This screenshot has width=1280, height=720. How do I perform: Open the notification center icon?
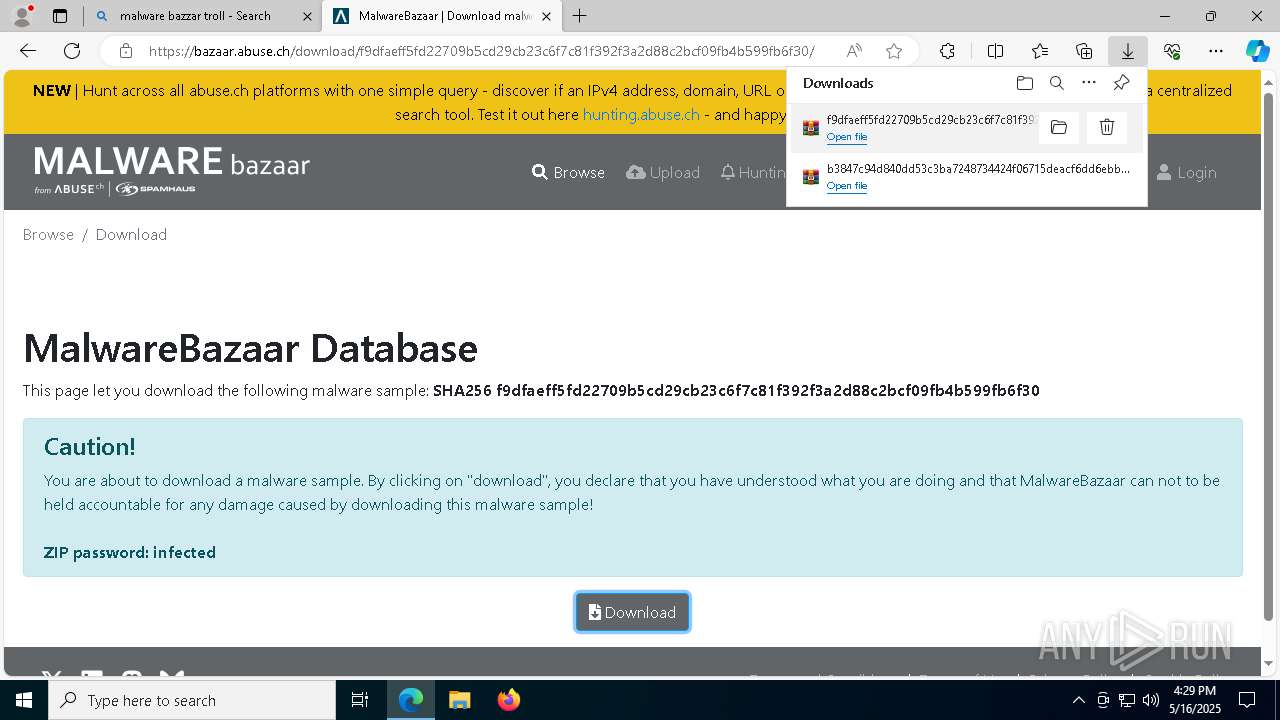point(1247,700)
